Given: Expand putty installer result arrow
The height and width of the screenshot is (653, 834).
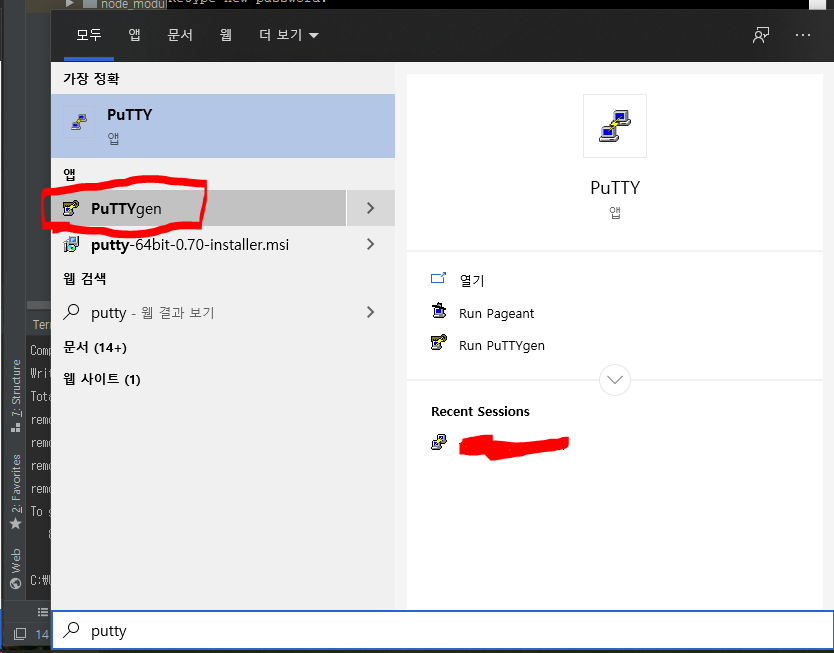Looking at the screenshot, I should pyautogui.click(x=371, y=244).
